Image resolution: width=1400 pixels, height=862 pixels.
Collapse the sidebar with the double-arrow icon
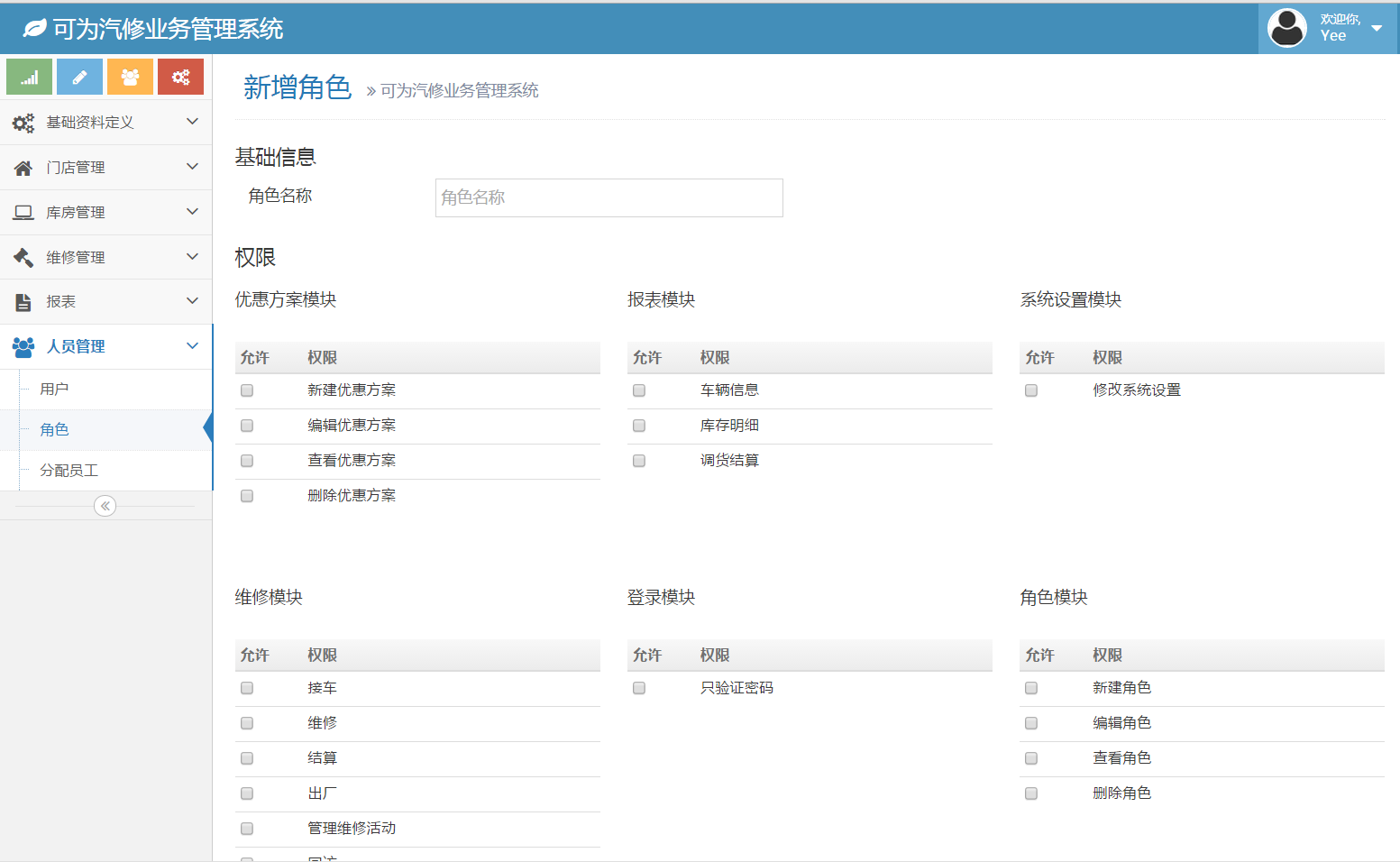point(105,506)
